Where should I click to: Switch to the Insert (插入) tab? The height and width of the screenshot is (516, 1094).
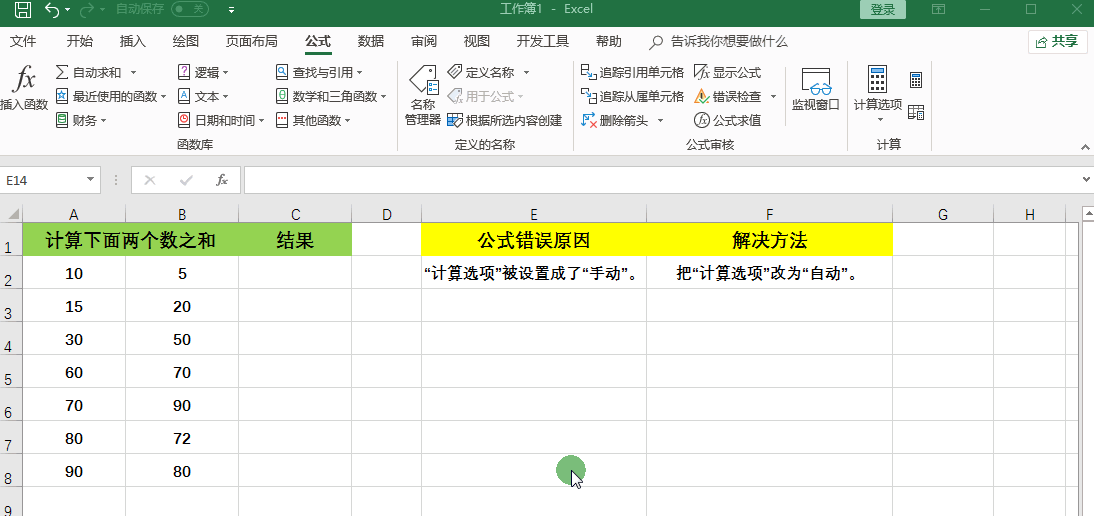tap(133, 41)
